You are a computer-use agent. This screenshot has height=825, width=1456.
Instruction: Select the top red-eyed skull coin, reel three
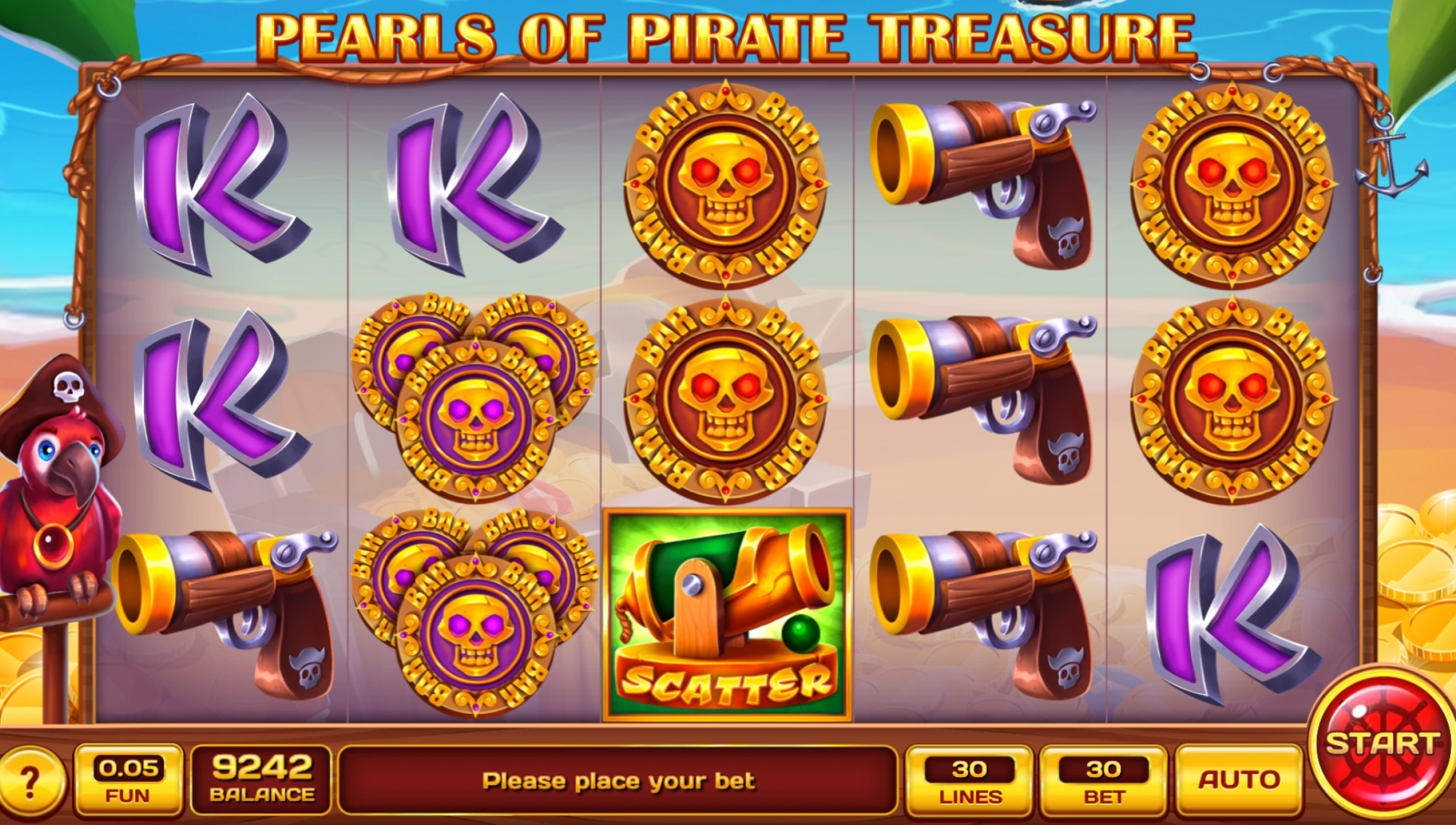(726, 183)
